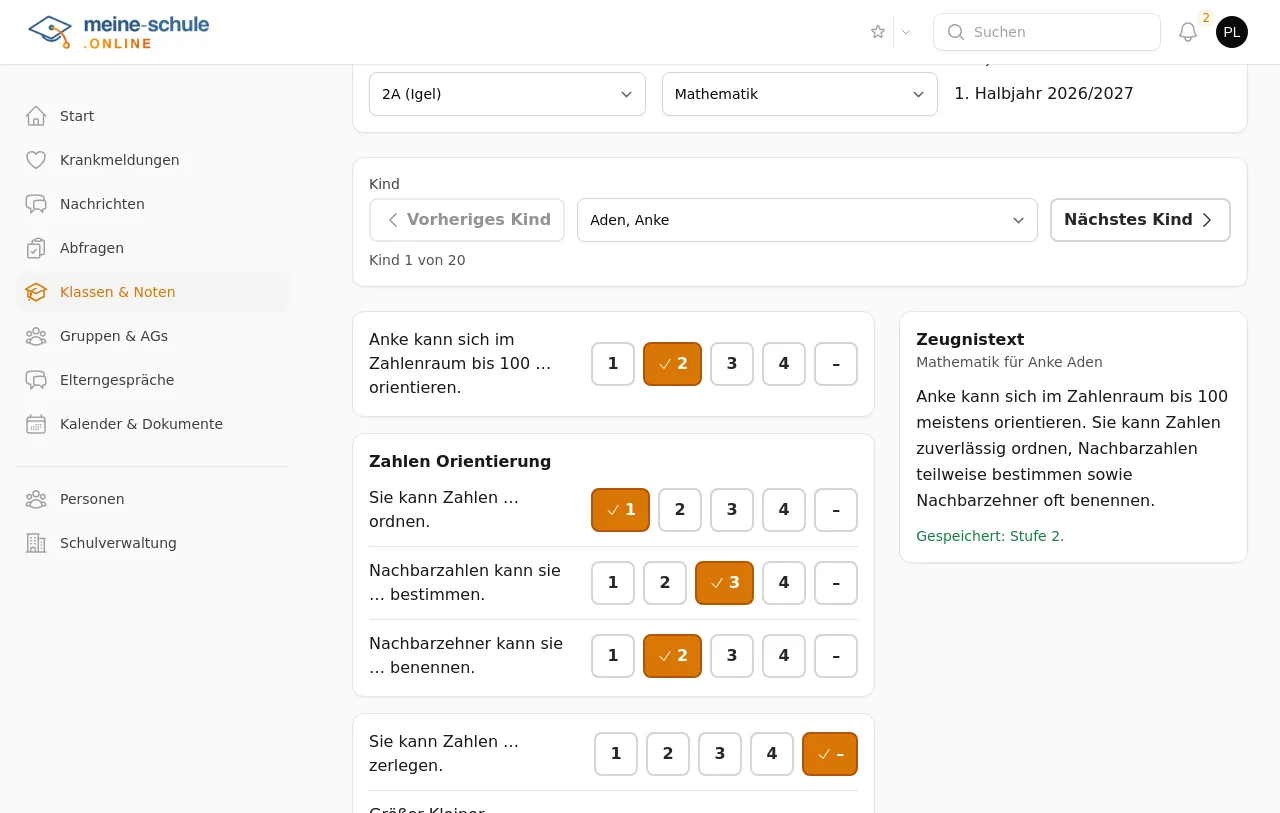
Task: Open the class dropdown showing 2A (Igel)
Action: click(x=507, y=94)
